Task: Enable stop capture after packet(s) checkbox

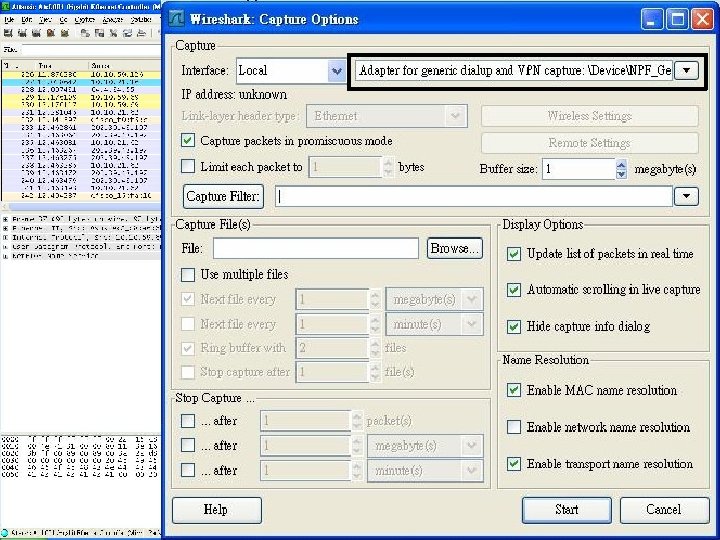Action: click(188, 421)
